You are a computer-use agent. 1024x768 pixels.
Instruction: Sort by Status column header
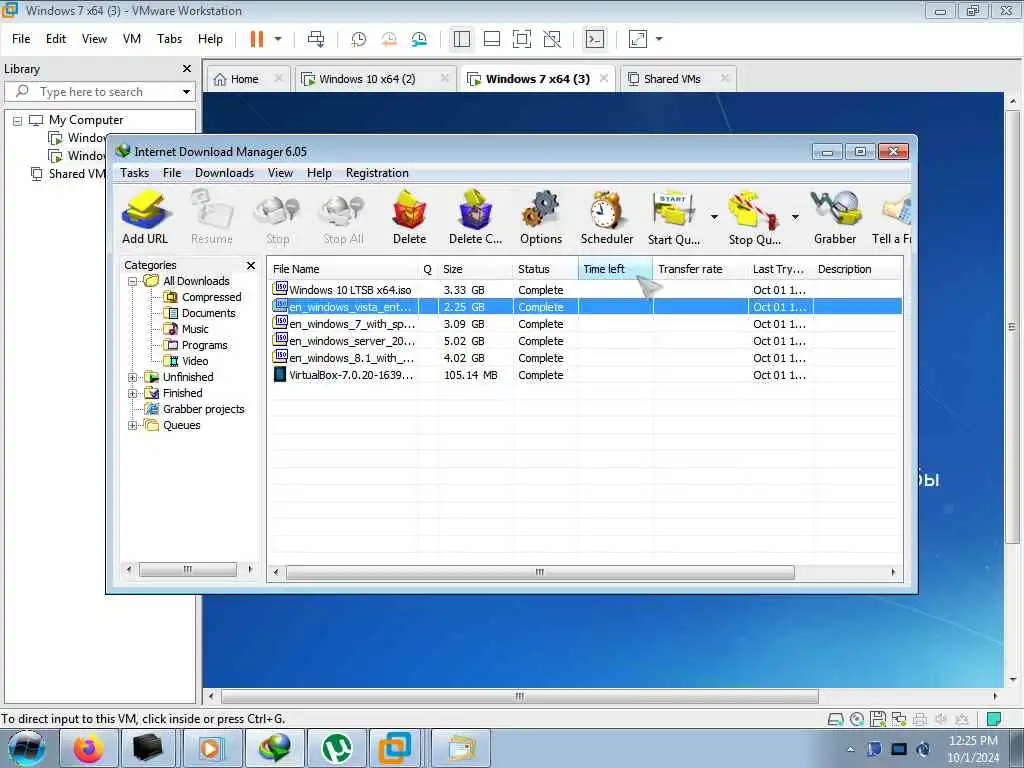pos(545,269)
